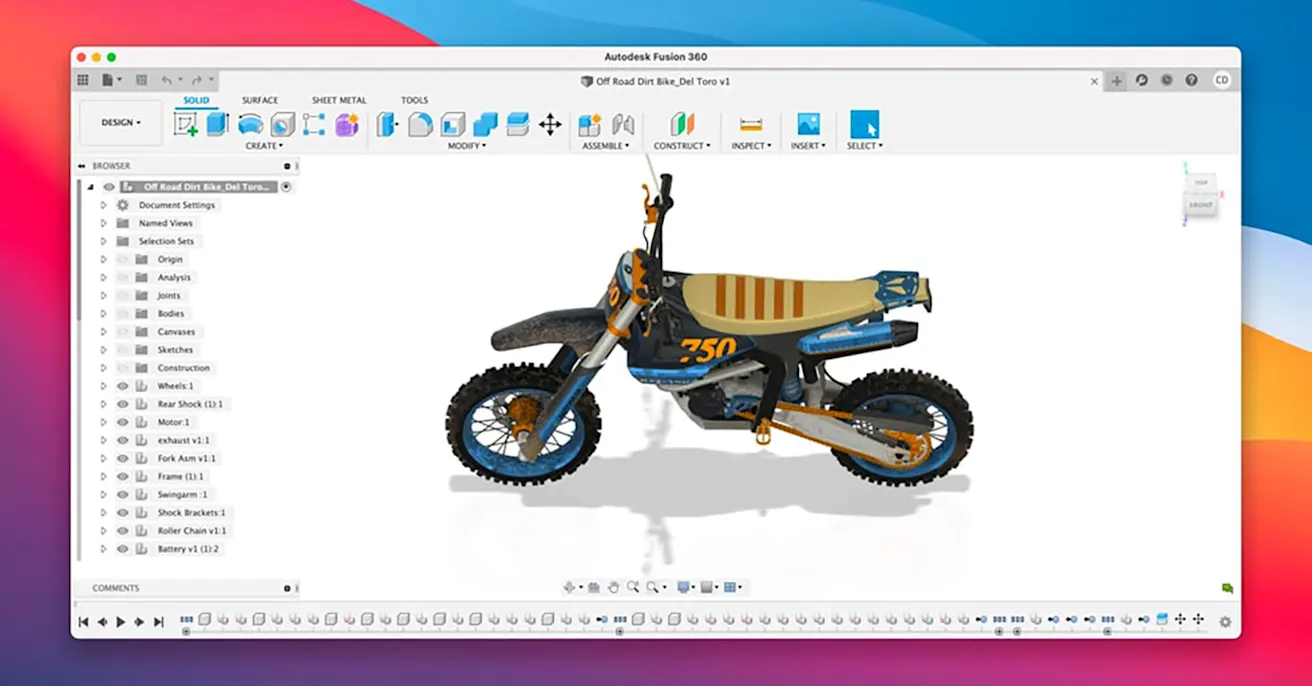1312x686 pixels.
Task: Hide the Roller Chain v1:1 component
Action: [123, 531]
